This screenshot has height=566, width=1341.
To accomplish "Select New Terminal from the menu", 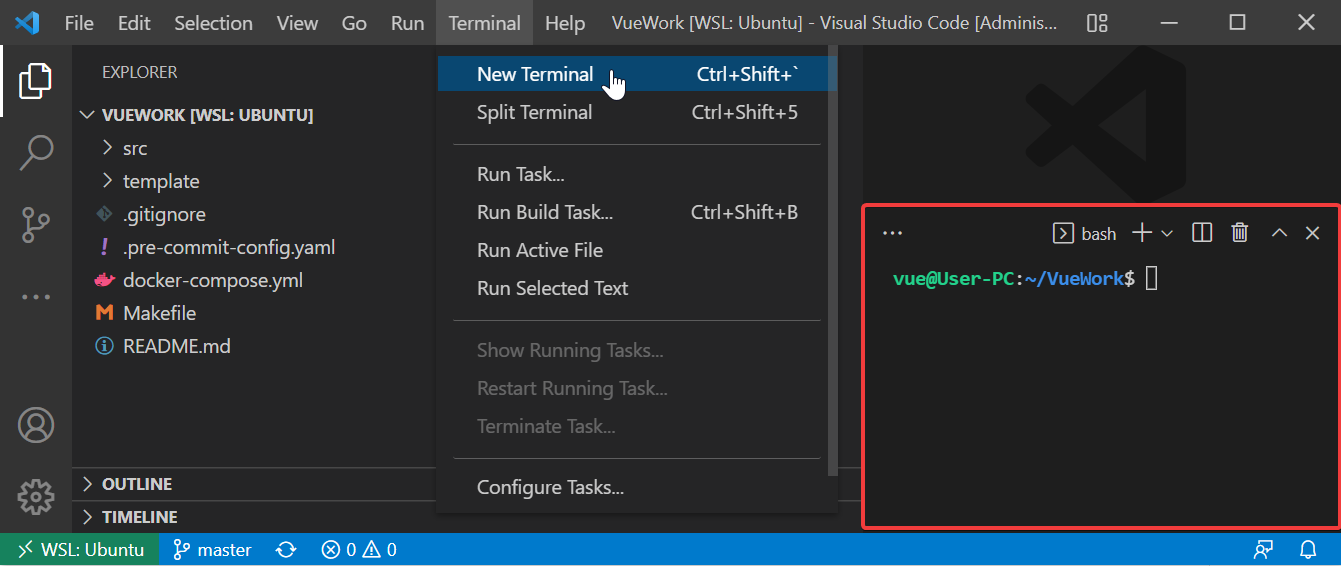I will coord(637,74).
